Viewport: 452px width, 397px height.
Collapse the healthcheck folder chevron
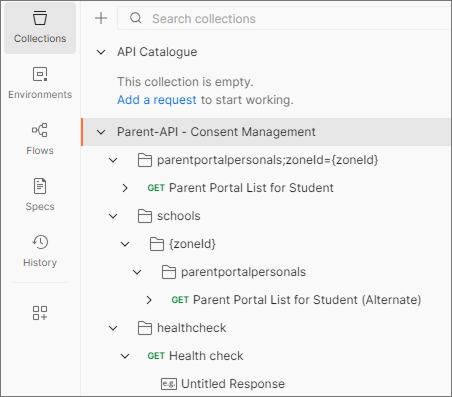pos(113,328)
